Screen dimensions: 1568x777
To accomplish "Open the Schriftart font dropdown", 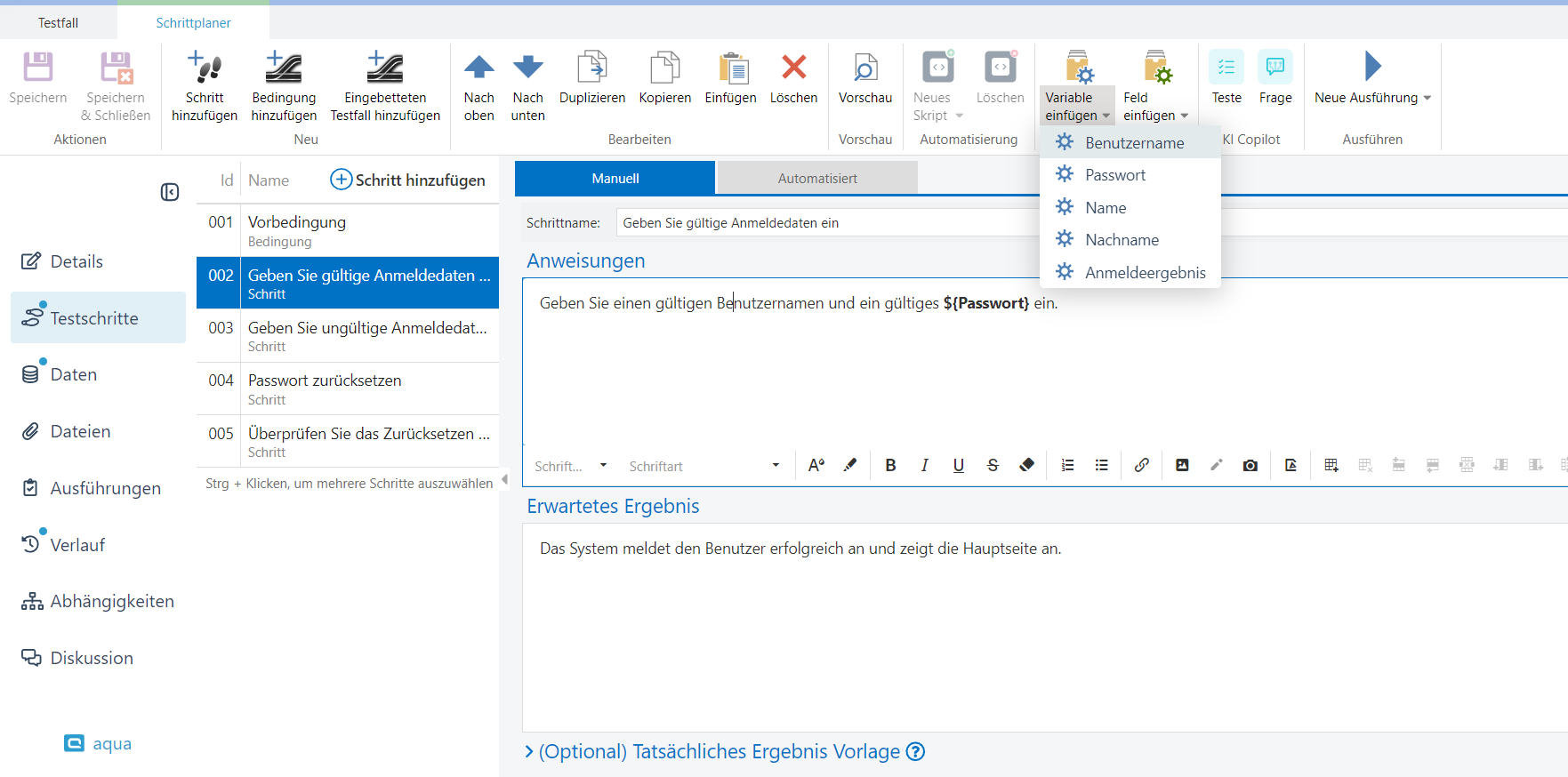I will (x=703, y=466).
